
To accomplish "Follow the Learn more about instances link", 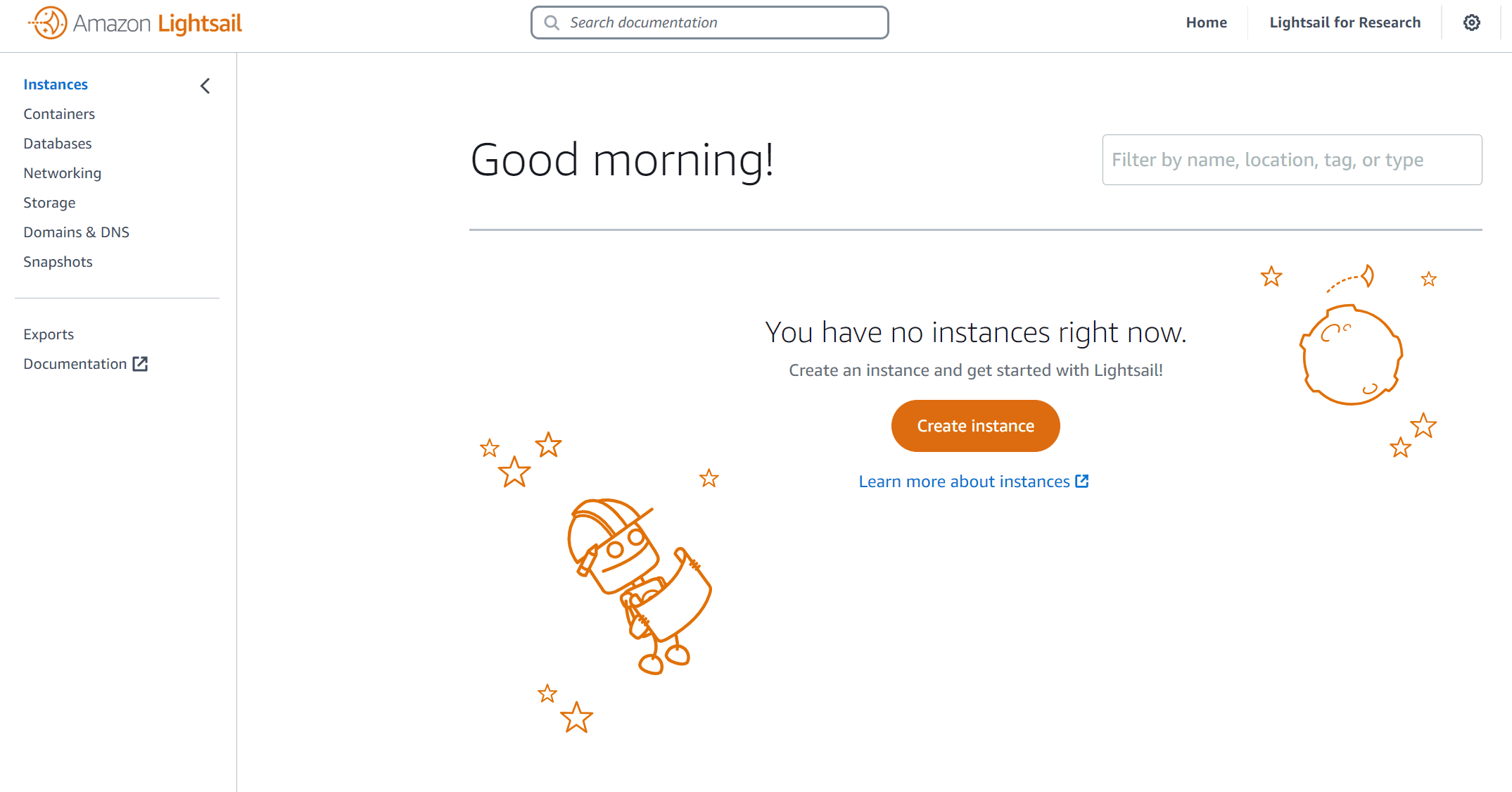I will click(964, 482).
